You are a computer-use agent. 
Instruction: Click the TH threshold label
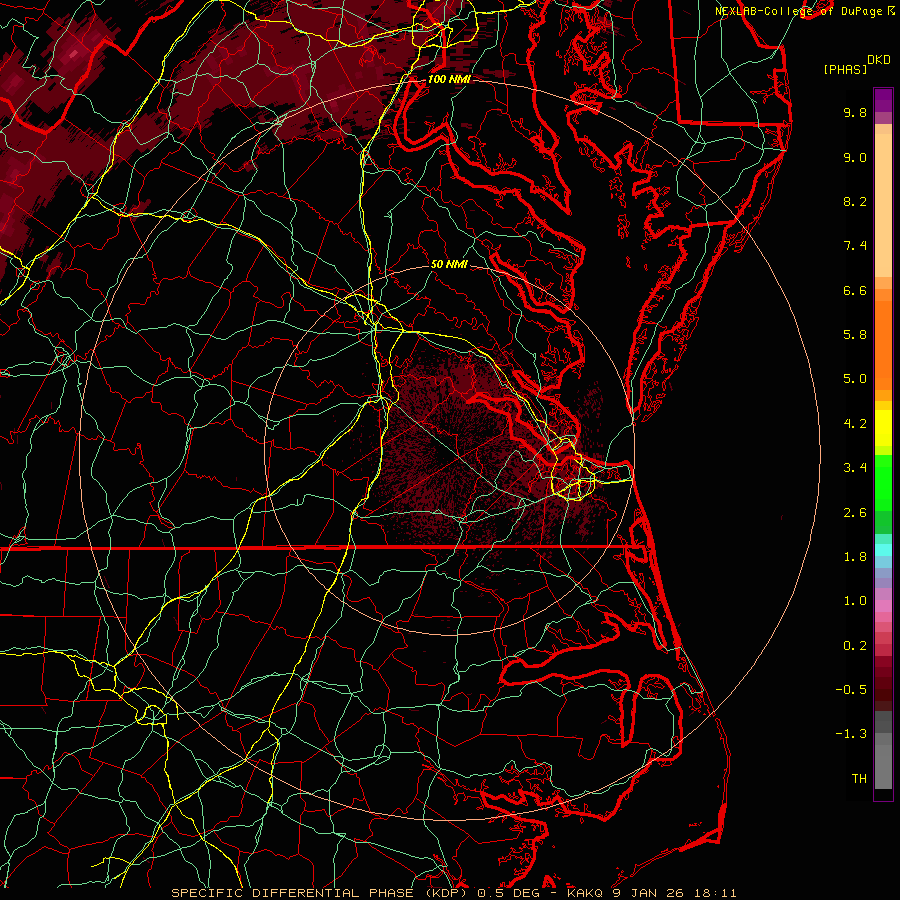859,779
